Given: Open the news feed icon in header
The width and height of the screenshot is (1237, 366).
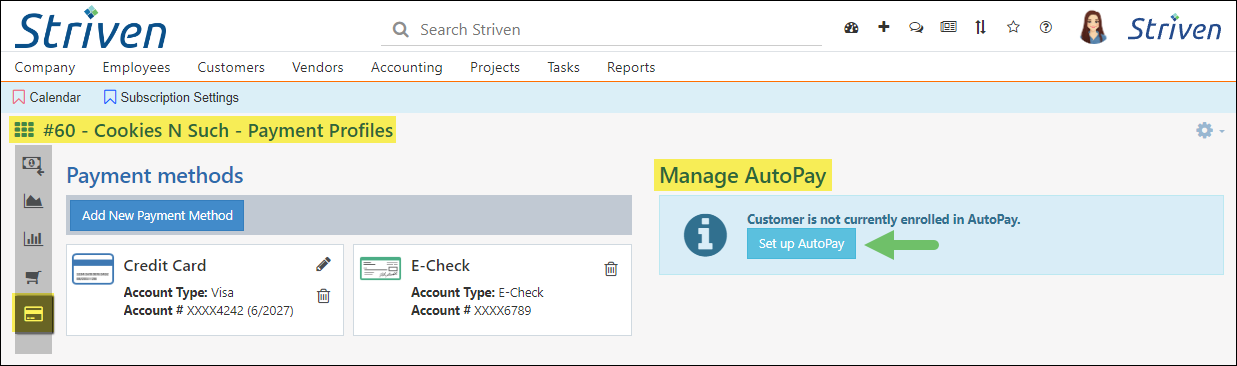Looking at the screenshot, I should (x=948, y=27).
